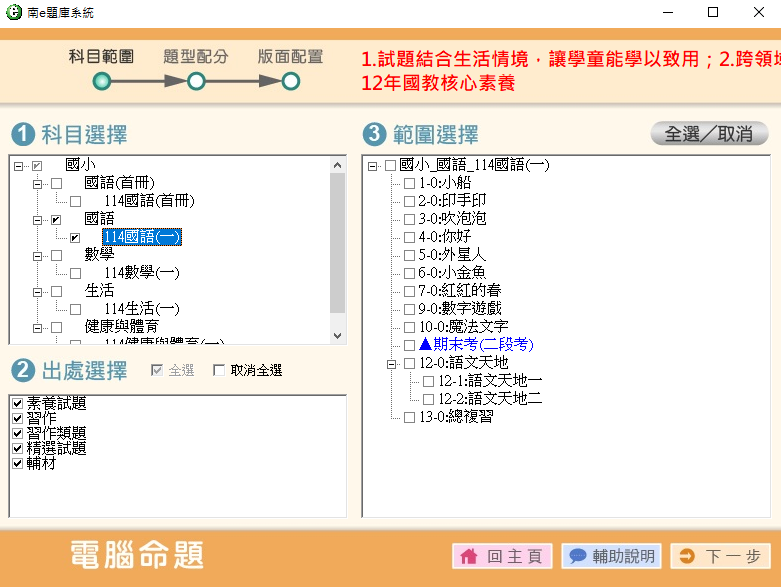This screenshot has height=587, width=781.
Task: Select 114數學(一) in subject tree
Action: click(x=141, y=273)
